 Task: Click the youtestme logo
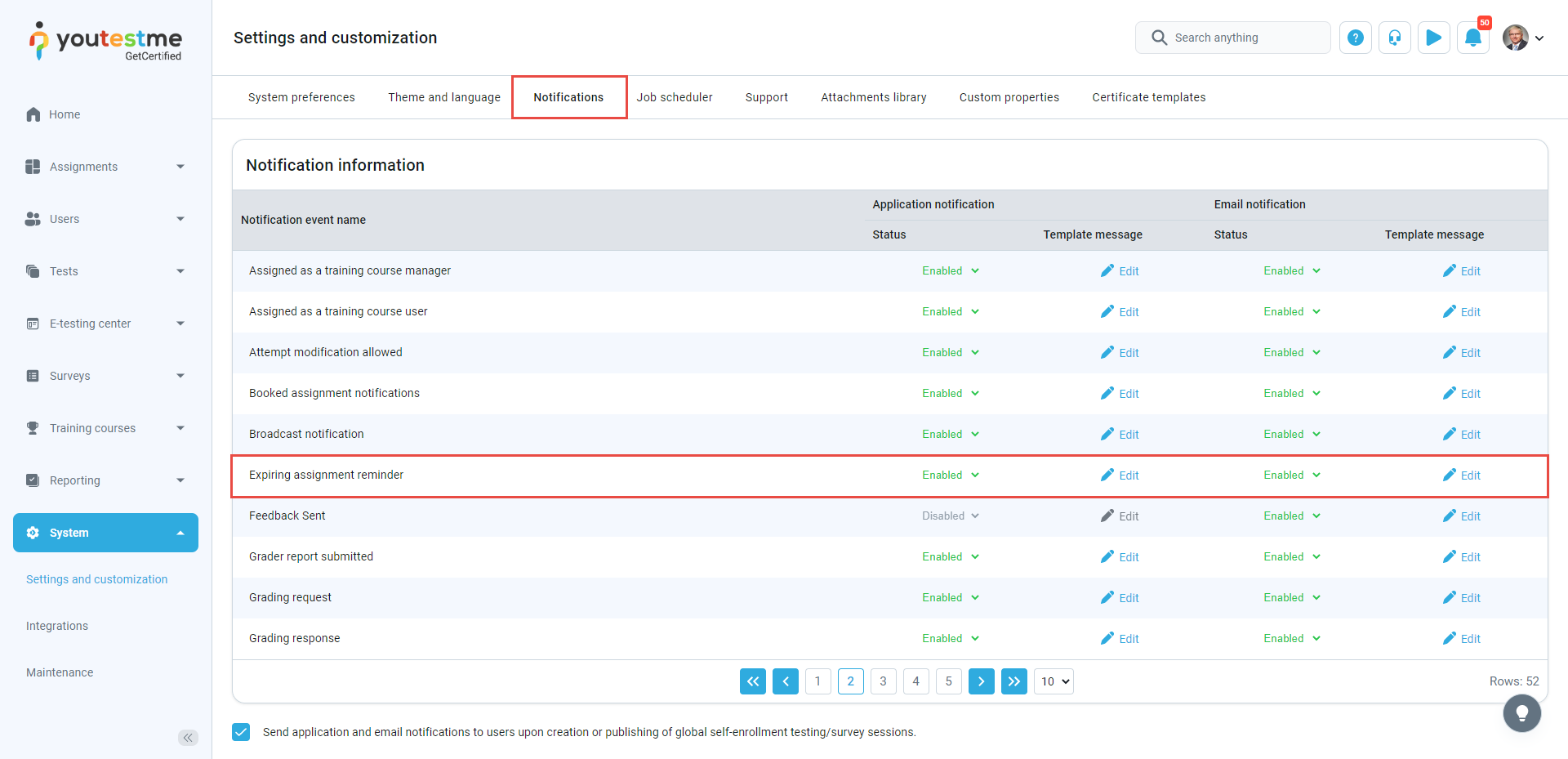pos(106,41)
